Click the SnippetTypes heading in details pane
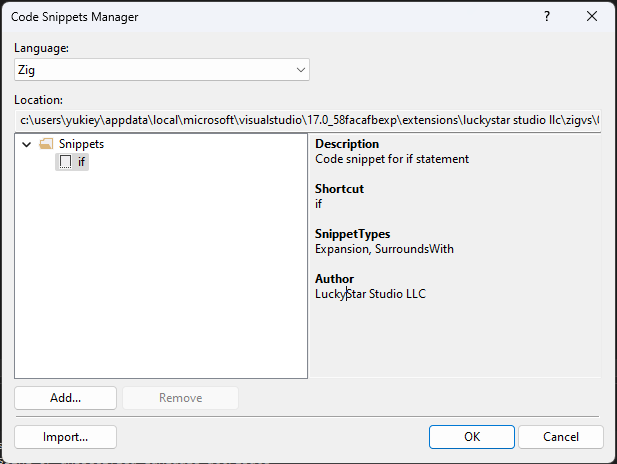 [x=352, y=234]
